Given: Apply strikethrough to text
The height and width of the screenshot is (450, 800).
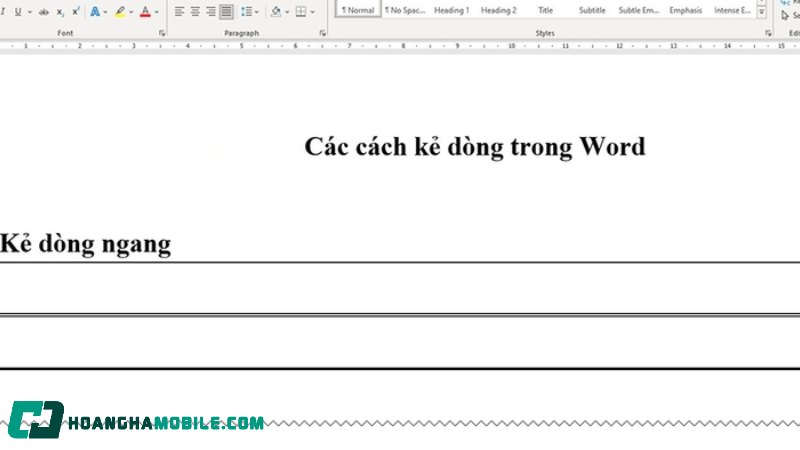Looking at the screenshot, I should 44,11.
